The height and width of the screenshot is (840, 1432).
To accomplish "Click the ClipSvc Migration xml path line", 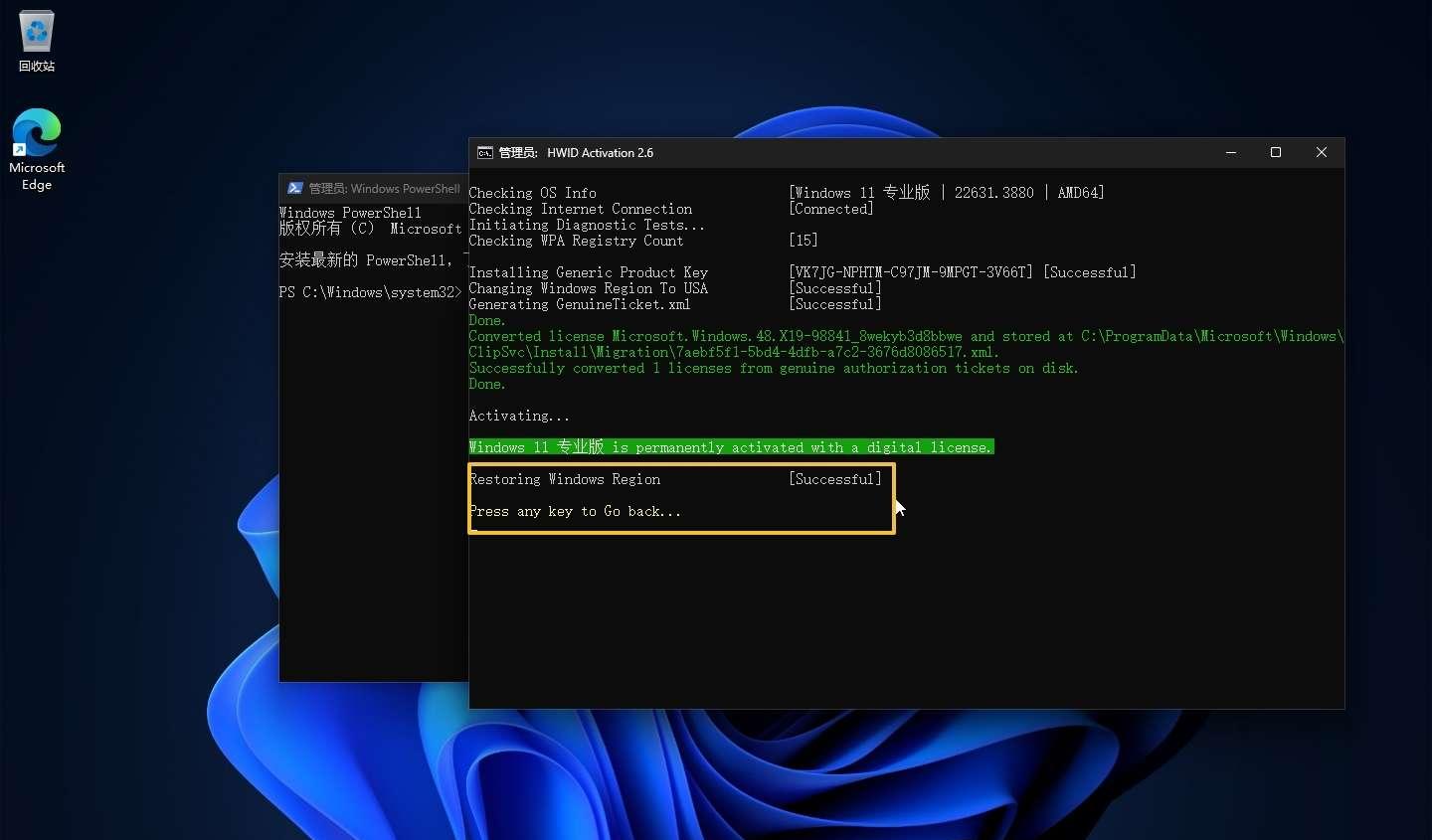I will tap(734, 352).
